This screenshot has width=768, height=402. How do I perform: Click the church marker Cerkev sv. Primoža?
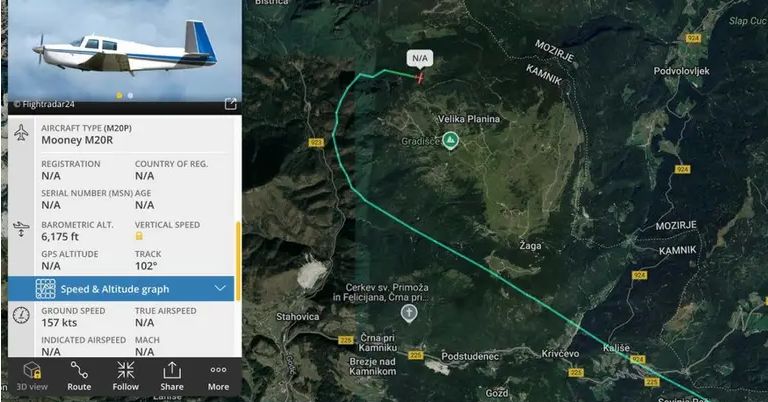click(x=409, y=313)
